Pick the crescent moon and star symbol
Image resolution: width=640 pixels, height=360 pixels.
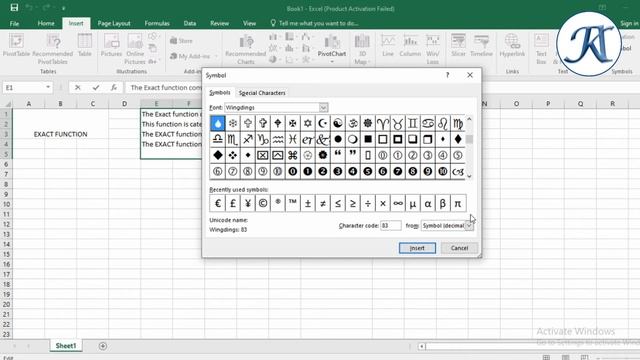(323, 123)
